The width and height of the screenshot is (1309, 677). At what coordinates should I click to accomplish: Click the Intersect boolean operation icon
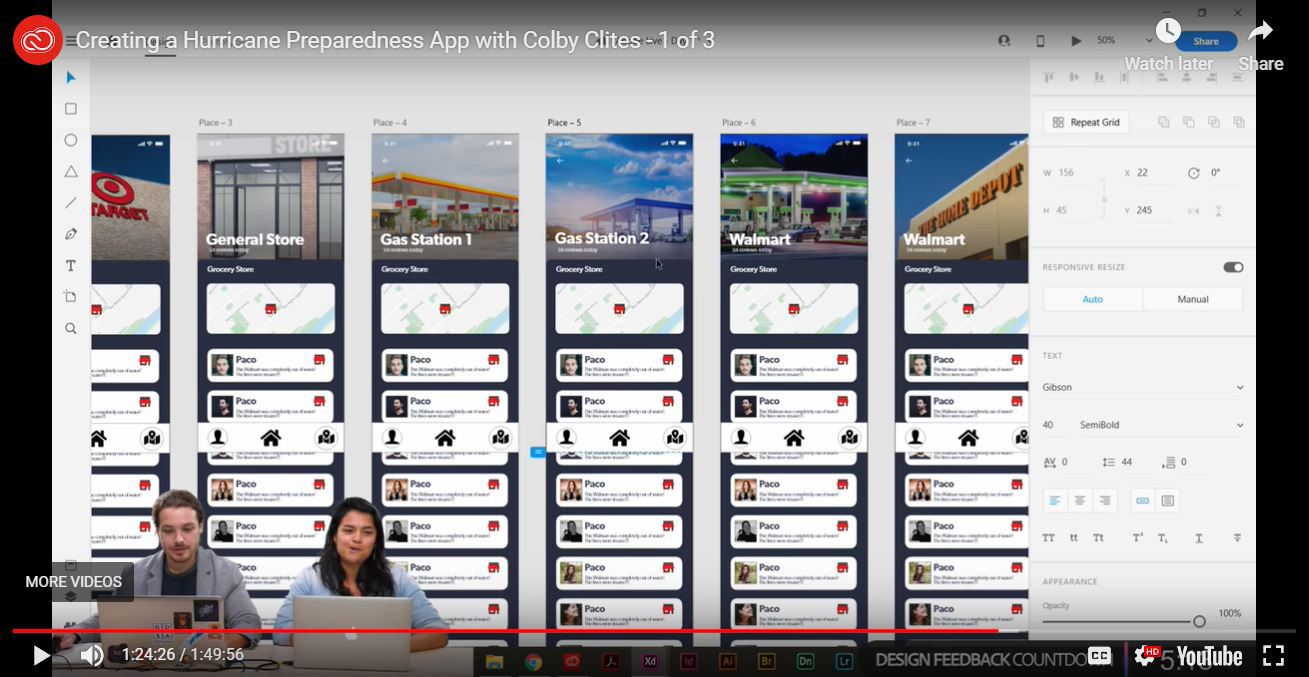[x=1214, y=122]
